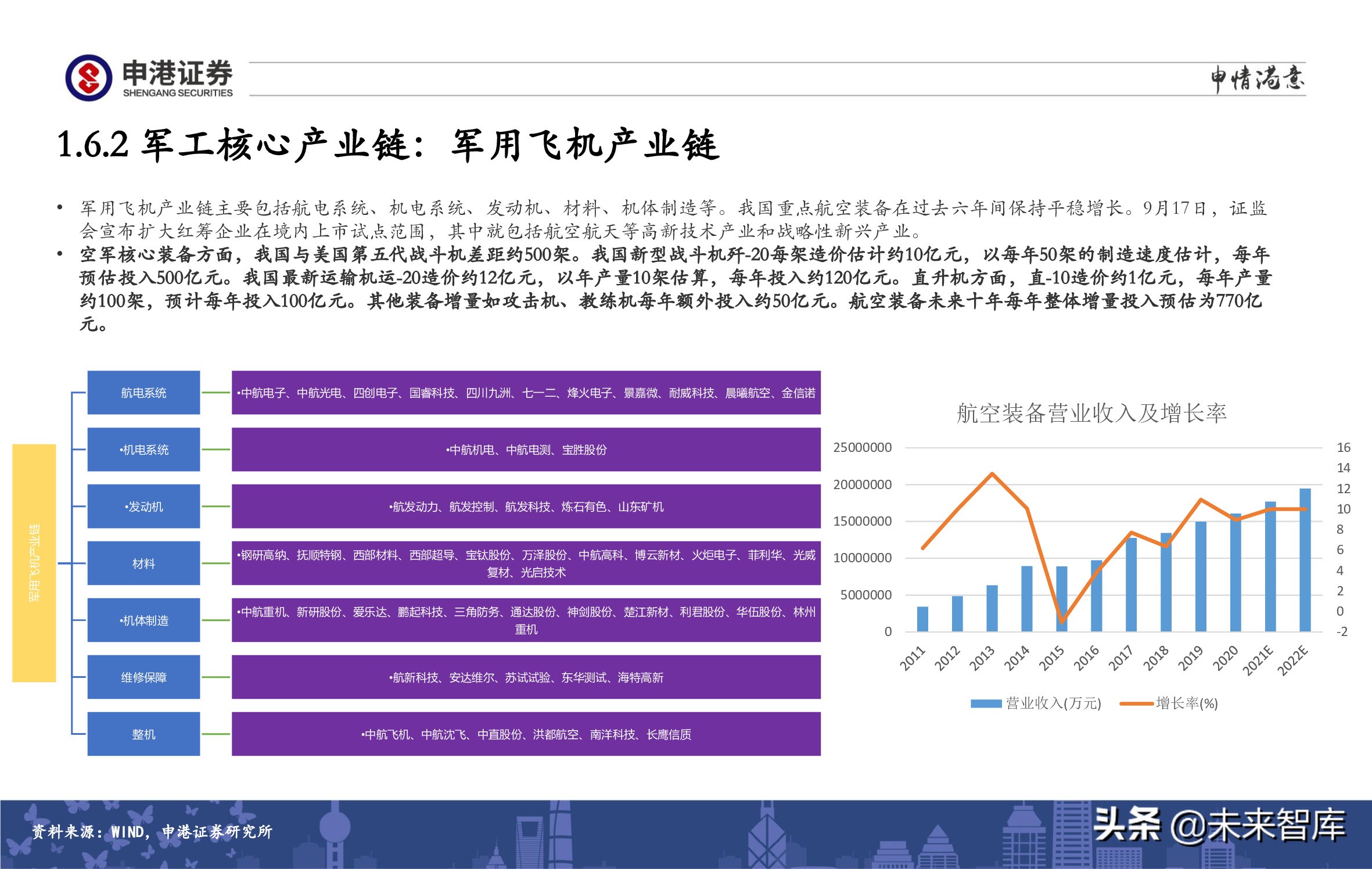The height and width of the screenshot is (869, 1372).
Task: Select the 整机 category box
Action: [x=143, y=734]
